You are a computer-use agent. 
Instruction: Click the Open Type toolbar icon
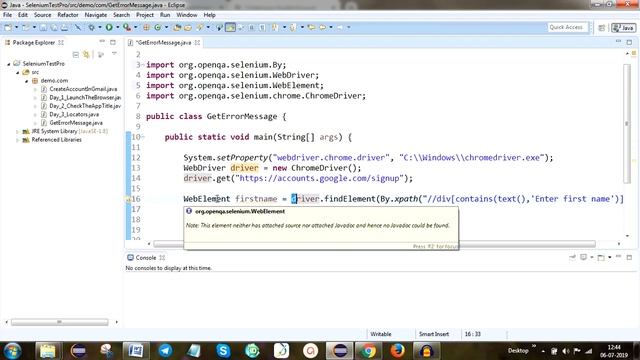pos(177,27)
